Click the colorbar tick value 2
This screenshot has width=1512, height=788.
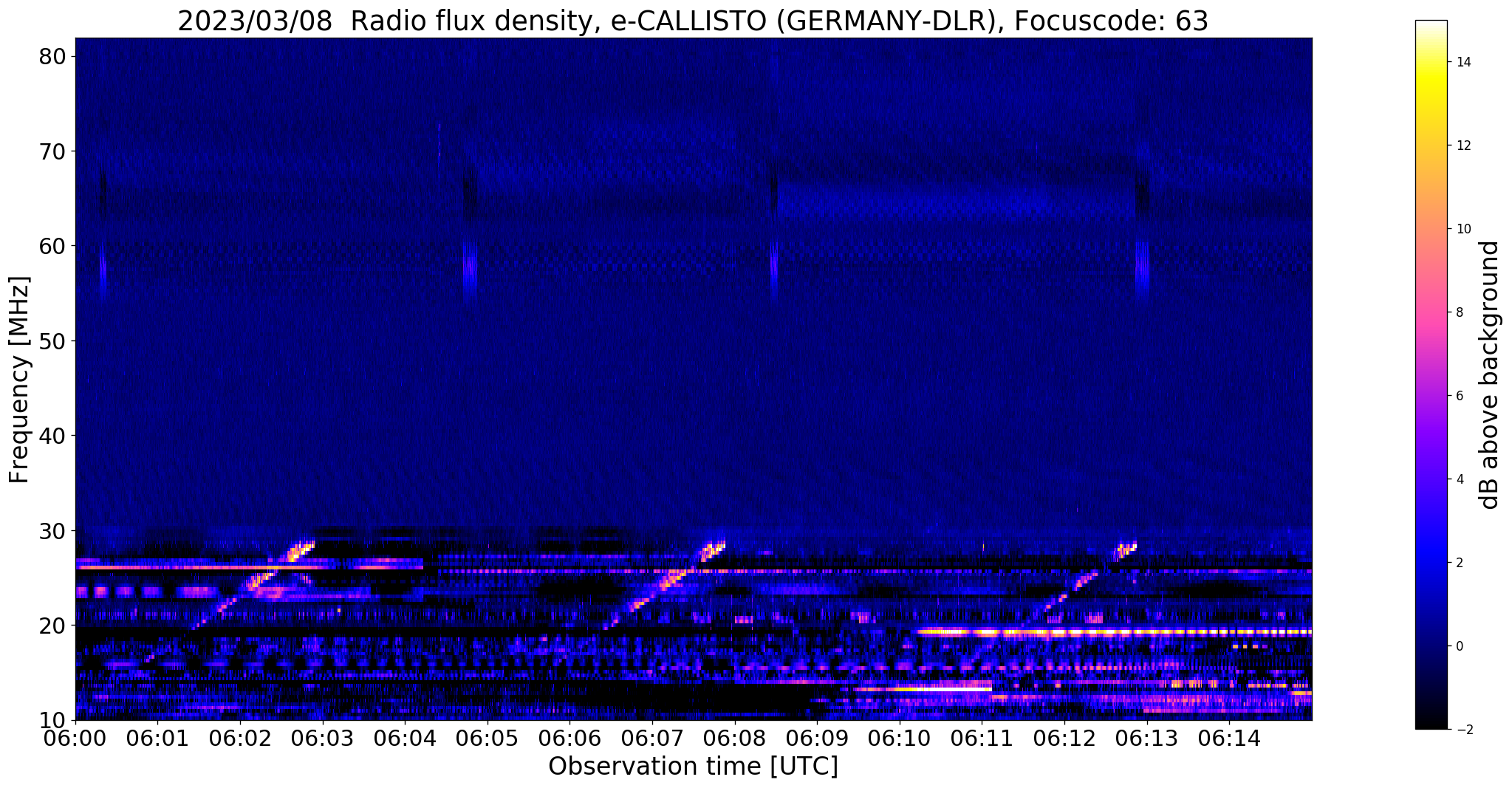(x=1459, y=563)
